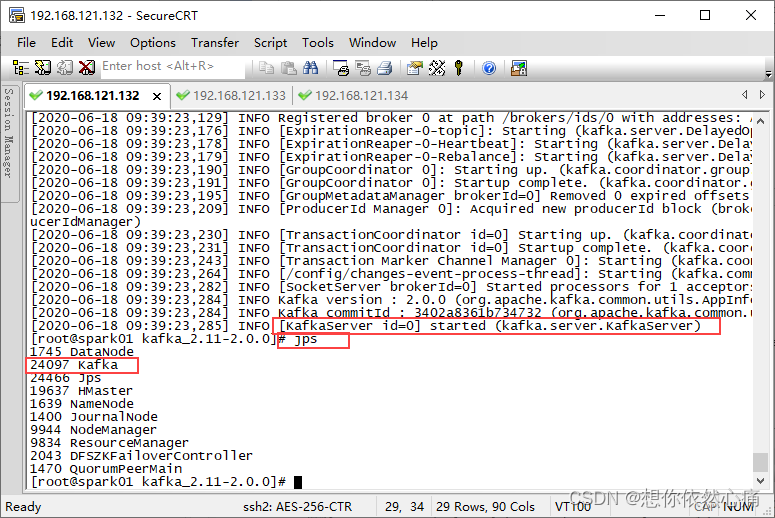Click the 'Ready' status bar text
The height and width of the screenshot is (518, 775).
tap(23, 507)
